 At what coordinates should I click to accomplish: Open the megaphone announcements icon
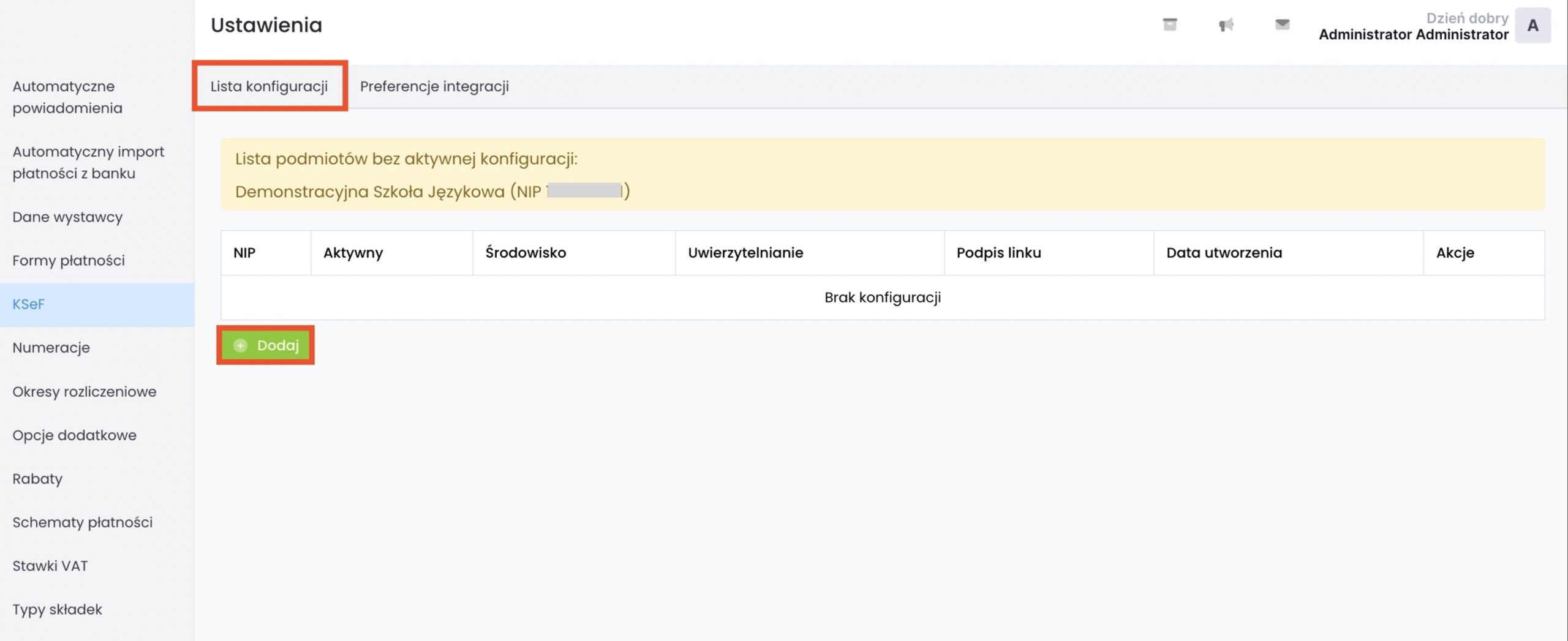[x=1226, y=24]
